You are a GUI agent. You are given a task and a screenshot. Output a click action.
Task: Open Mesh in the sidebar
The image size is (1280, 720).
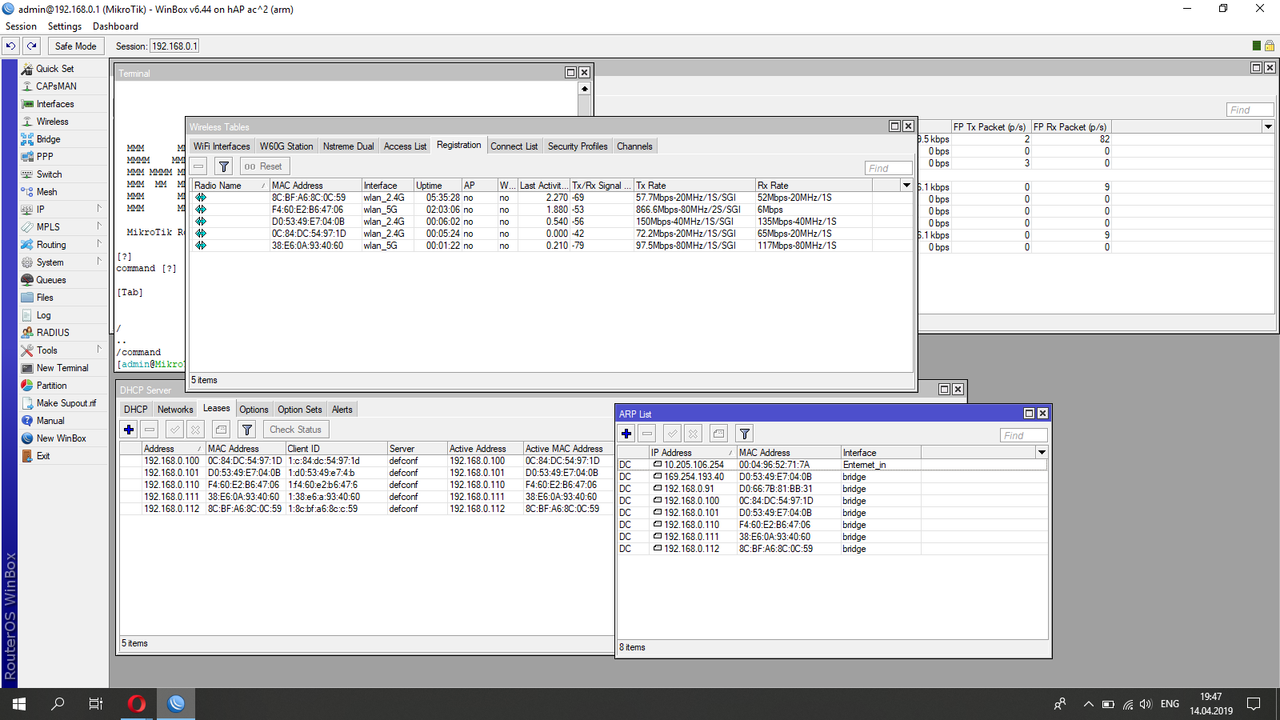[x=47, y=192]
